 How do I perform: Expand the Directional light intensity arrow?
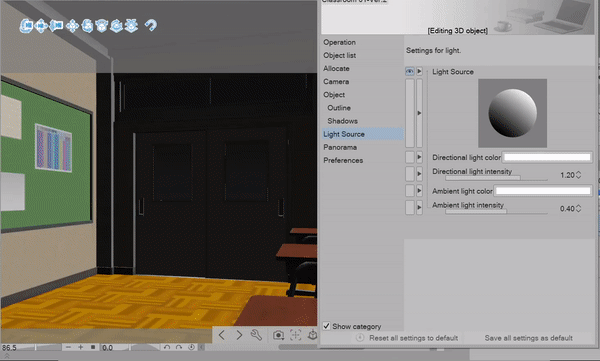pyautogui.click(x=419, y=174)
